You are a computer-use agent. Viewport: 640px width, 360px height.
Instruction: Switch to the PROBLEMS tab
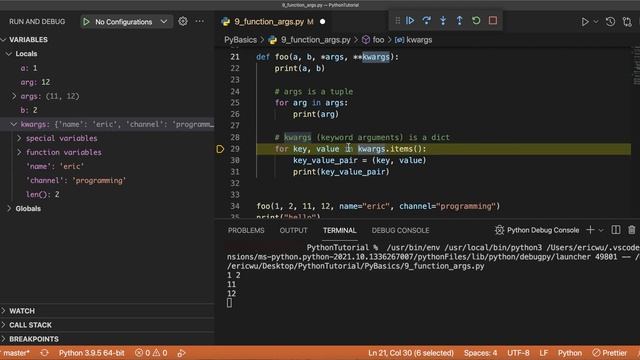pos(246,230)
